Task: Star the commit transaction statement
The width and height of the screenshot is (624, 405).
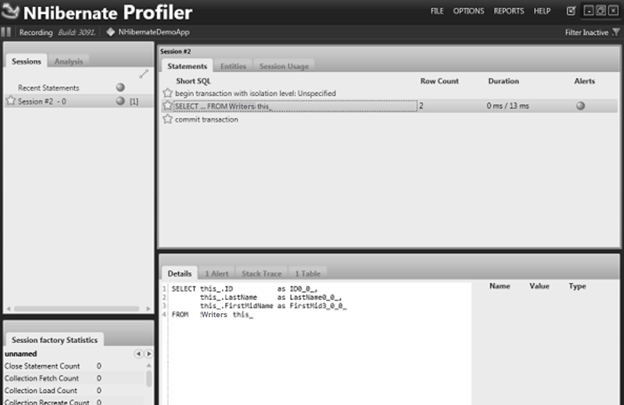Action: coord(168,119)
